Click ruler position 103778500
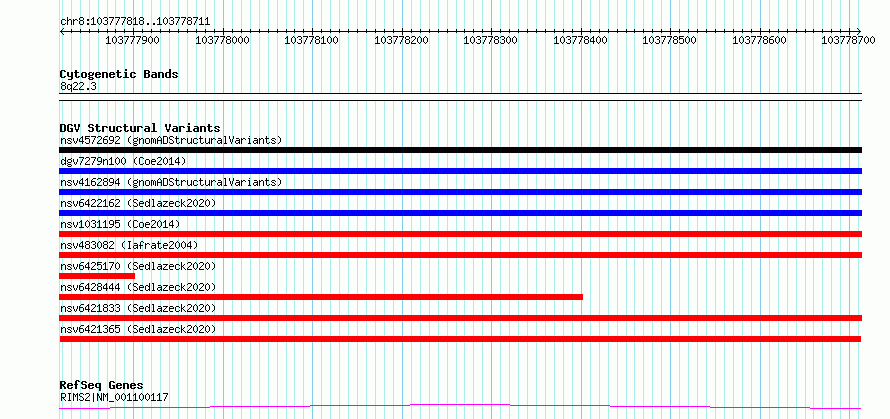890x419 pixels. 670,40
